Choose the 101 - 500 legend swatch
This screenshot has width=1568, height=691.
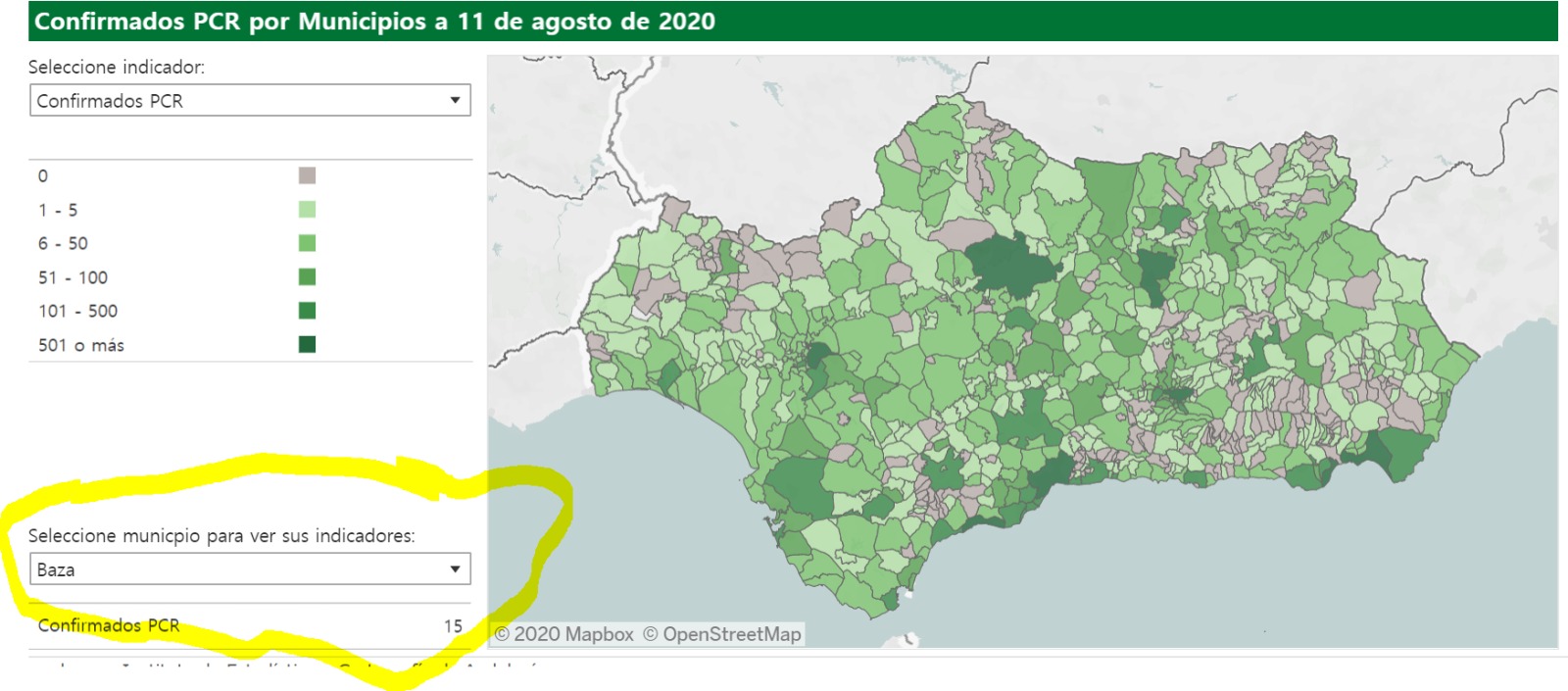coord(307,311)
